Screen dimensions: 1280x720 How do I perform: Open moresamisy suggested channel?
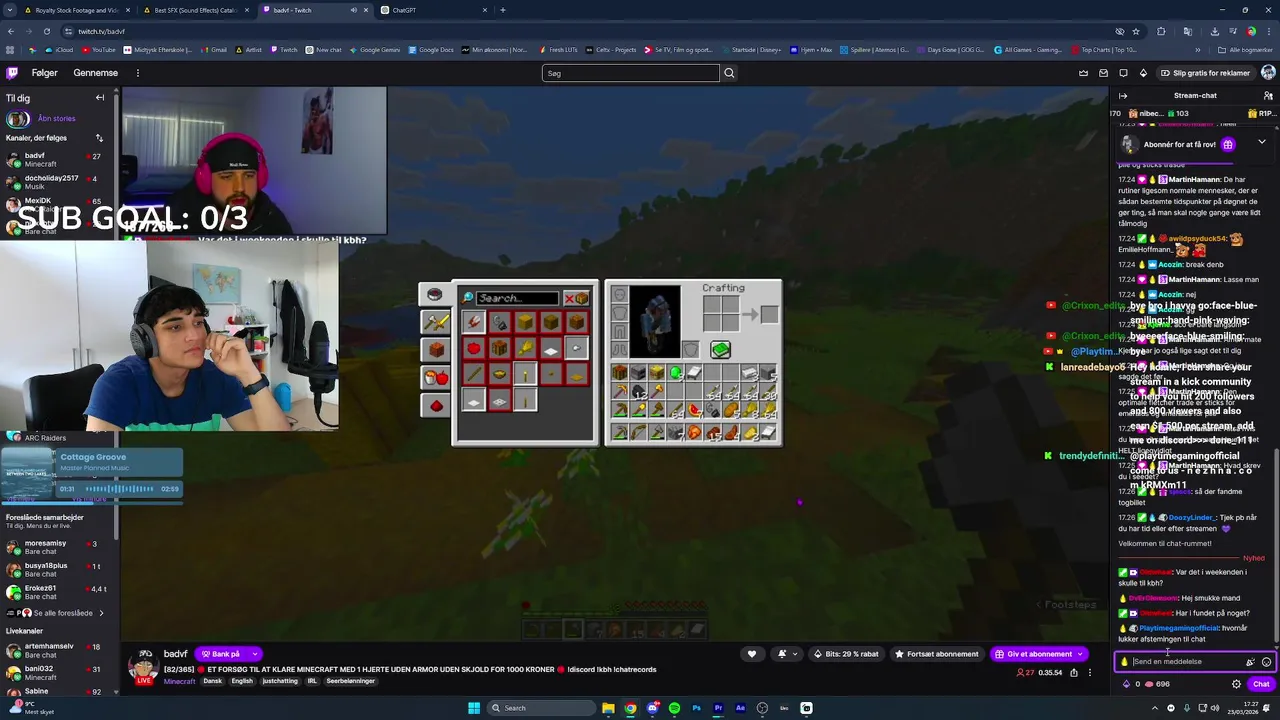pyautogui.click(x=56, y=547)
